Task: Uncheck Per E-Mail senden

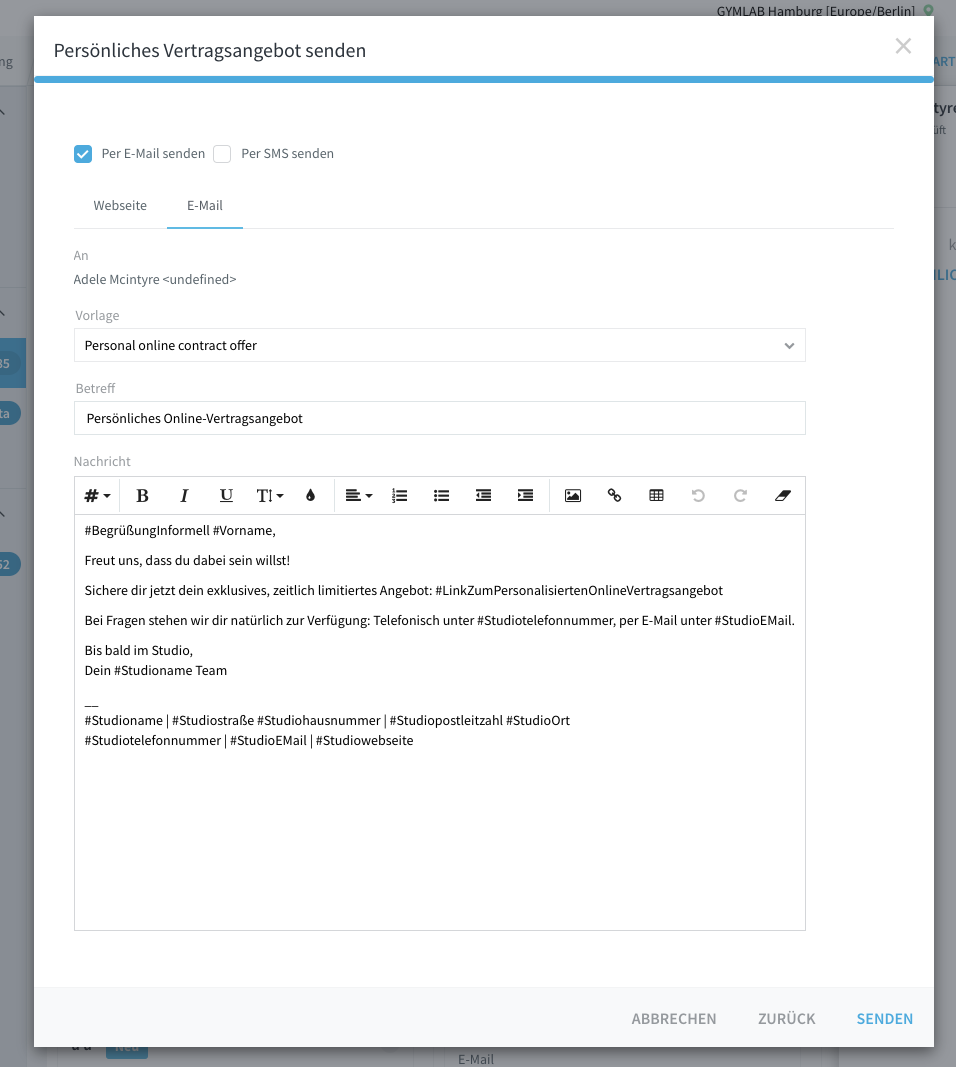Action: coord(83,154)
